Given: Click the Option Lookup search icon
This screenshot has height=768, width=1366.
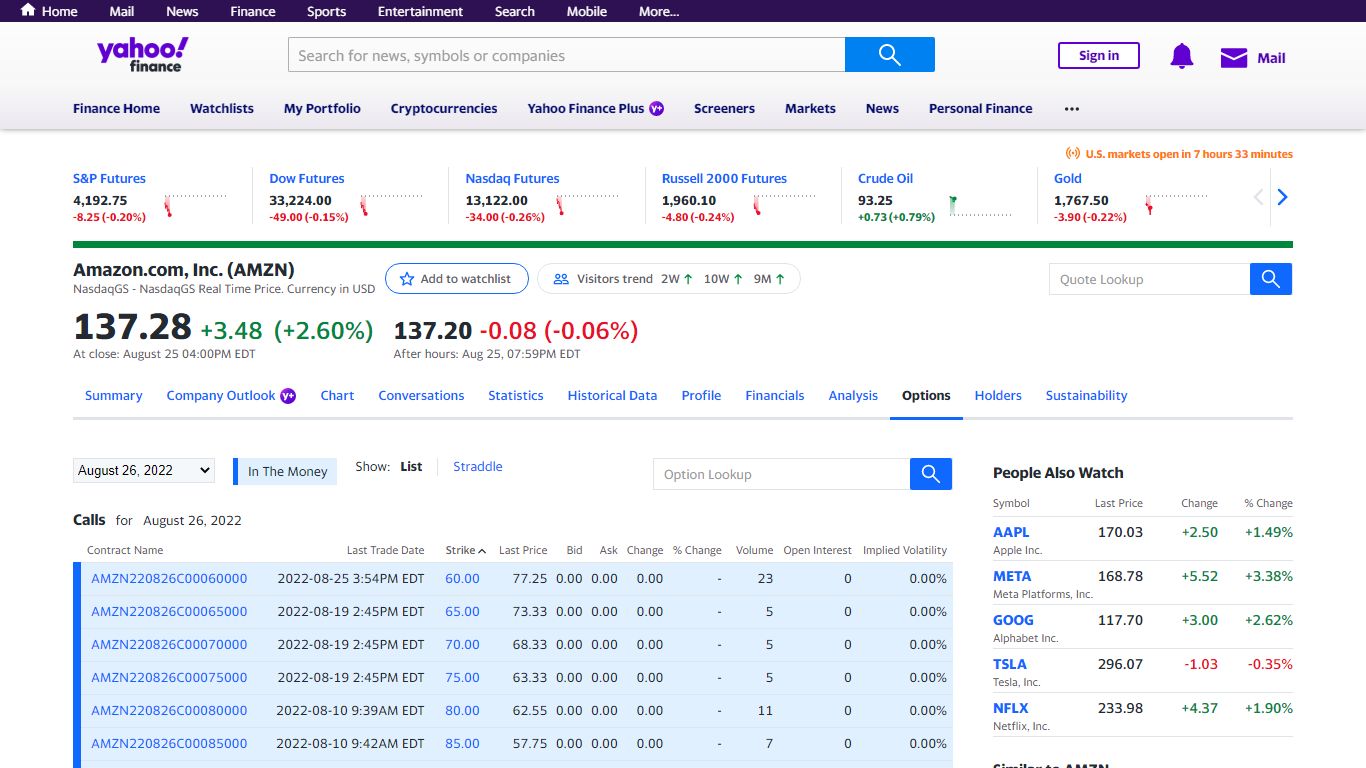Looking at the screenshot, I should coord(930,474).
